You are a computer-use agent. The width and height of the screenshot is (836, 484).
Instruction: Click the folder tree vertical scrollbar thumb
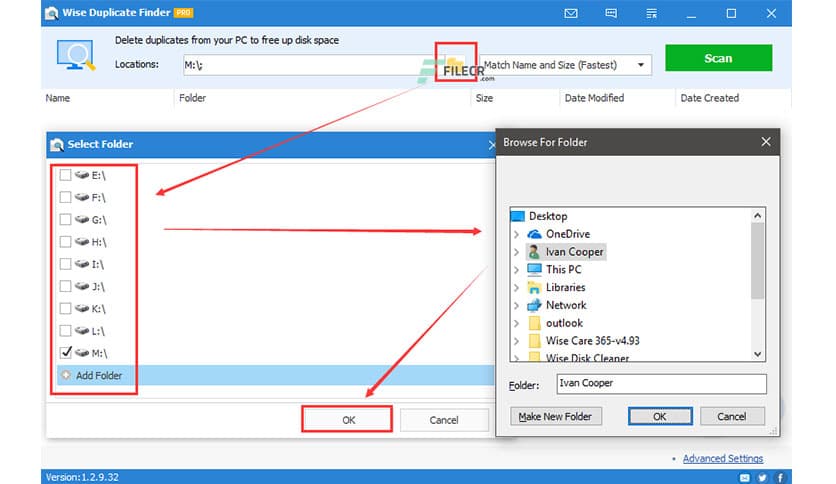pos(758,261)
